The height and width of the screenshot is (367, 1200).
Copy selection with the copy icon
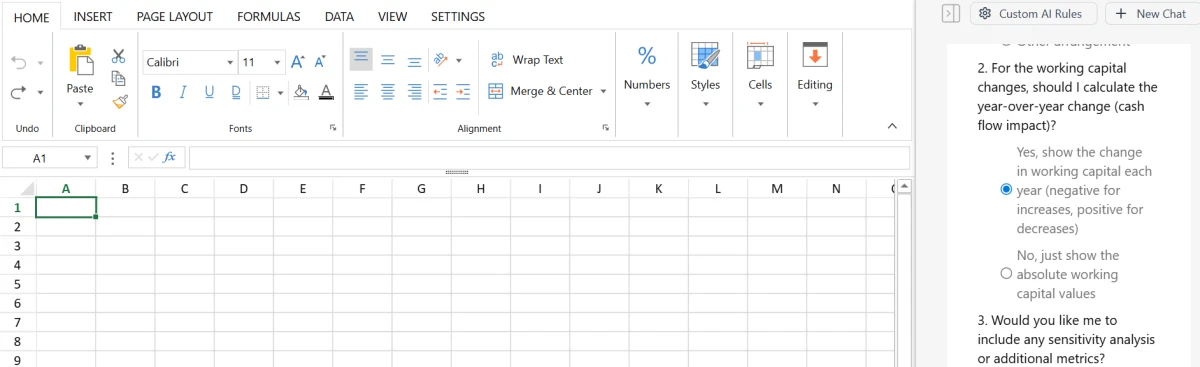coord(119,78)
